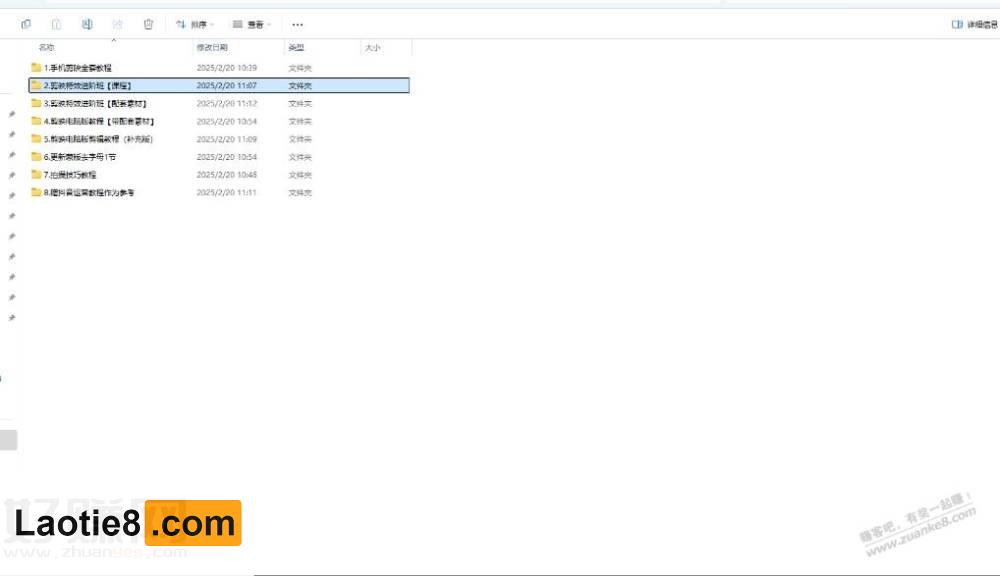Click the folder icon of item 1
This screenshot has height=576, width=1000.
36,68
